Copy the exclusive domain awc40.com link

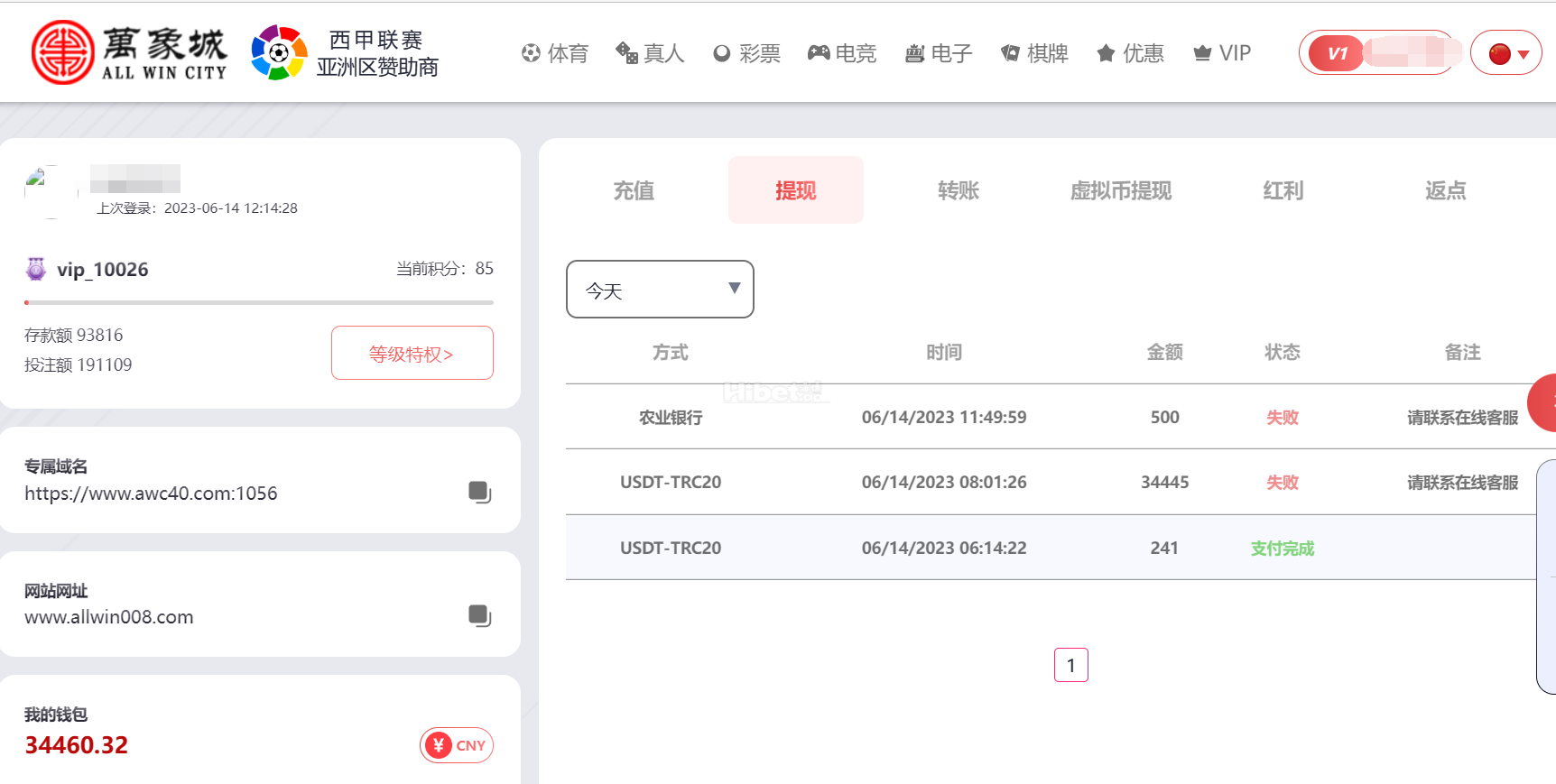[x=479, y=492]
